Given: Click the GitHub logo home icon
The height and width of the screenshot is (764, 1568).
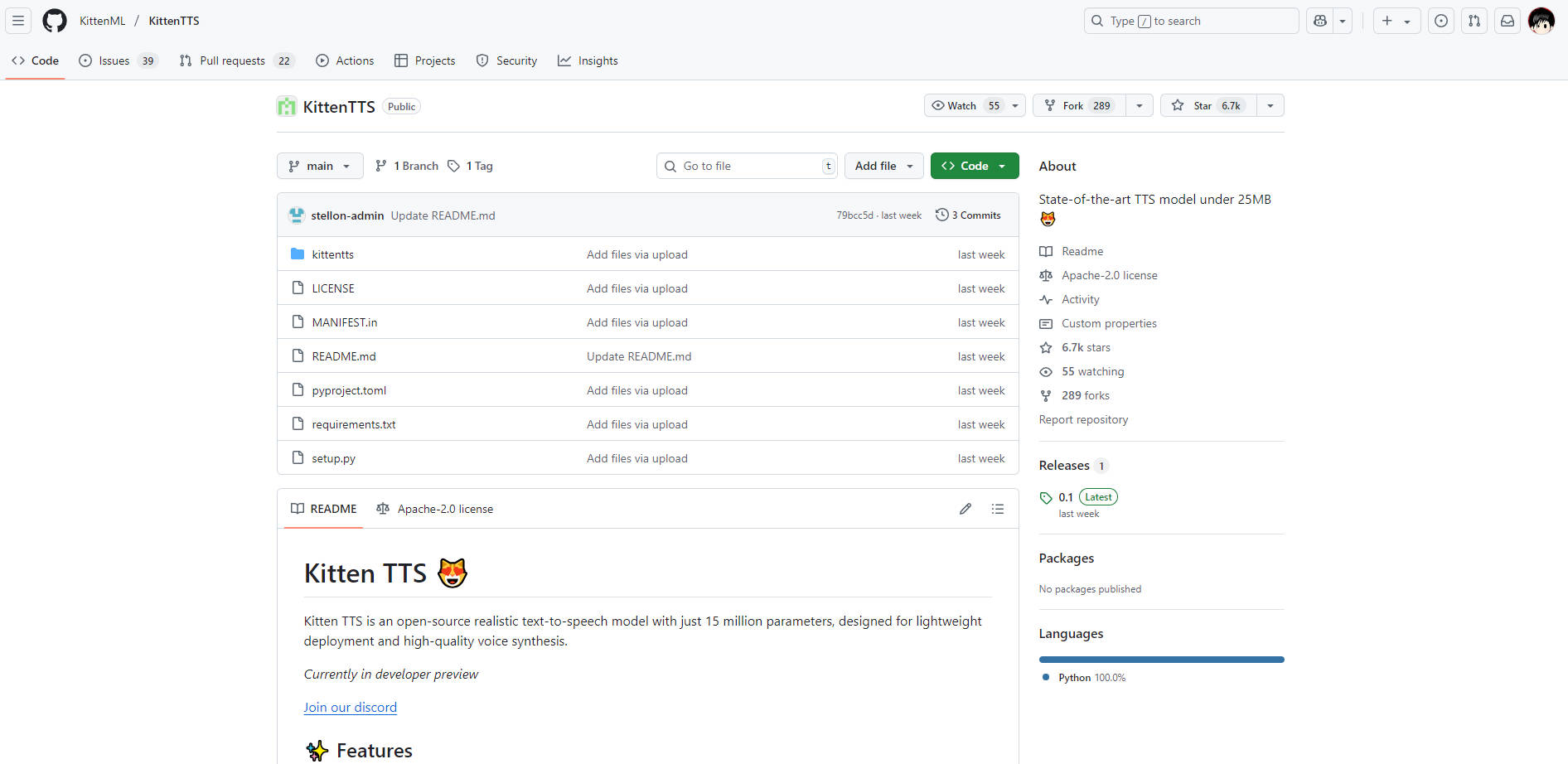Looking at the screenshot, I should click(55, 21).
